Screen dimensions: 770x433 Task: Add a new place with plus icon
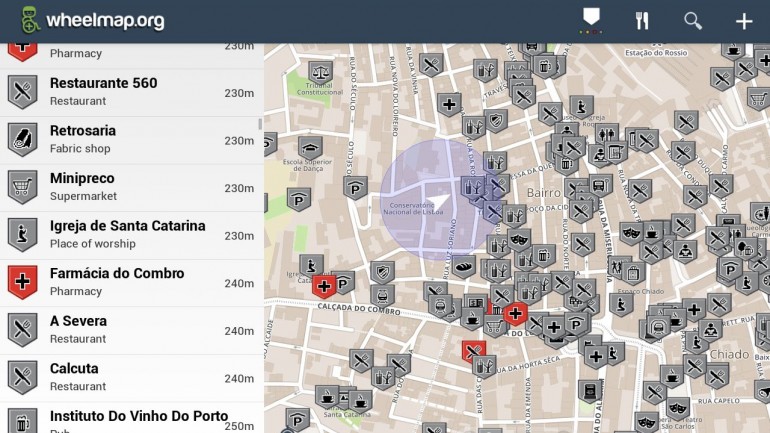(744, 21)
